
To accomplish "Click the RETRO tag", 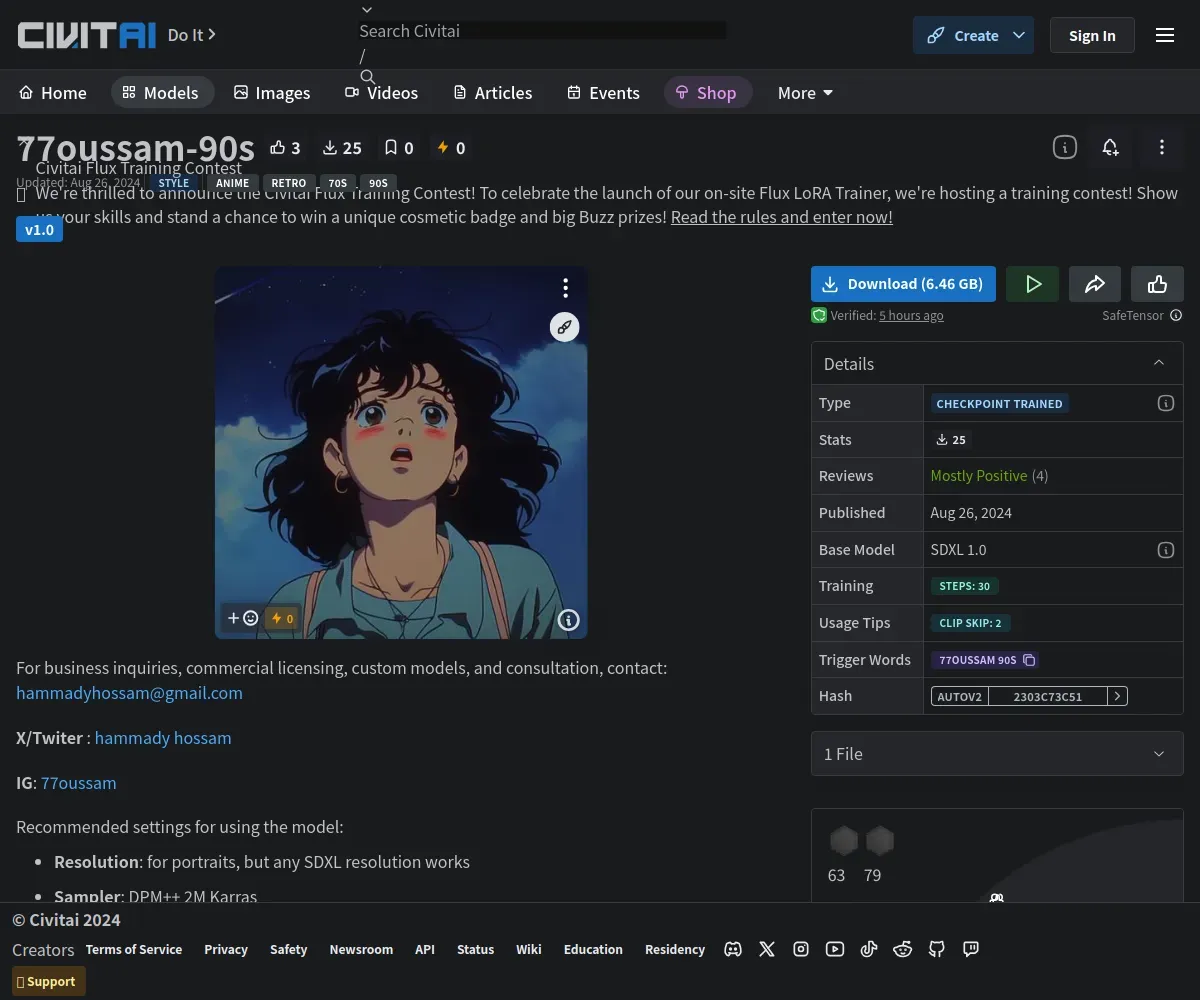I will click(289, 183).
